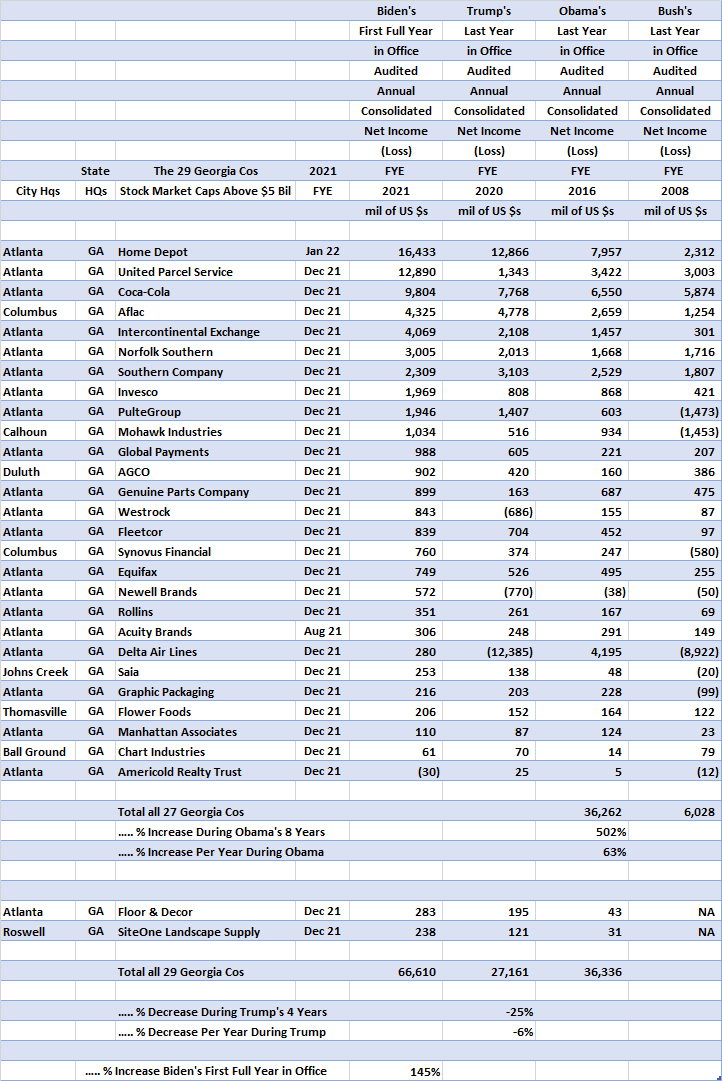The width and height of the screenshot is (722, 1081).
Task: Select the 63% per year value
Action: point(614,851)
